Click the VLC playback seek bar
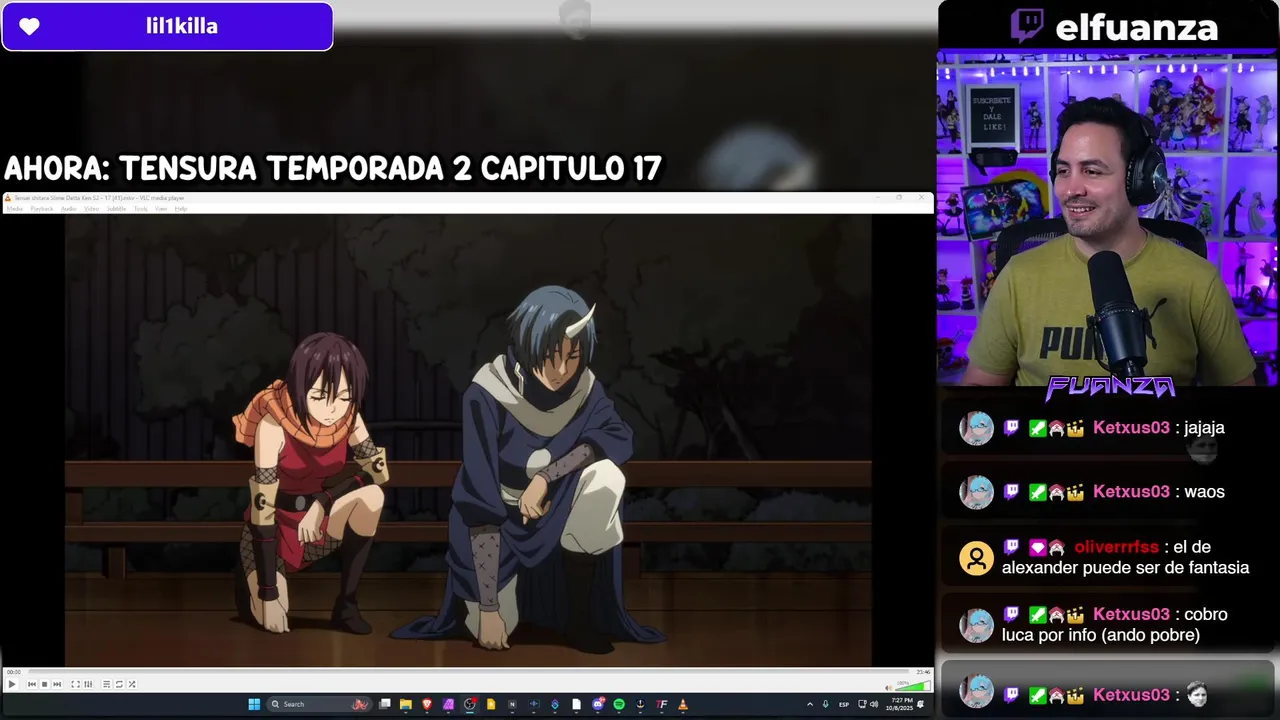1280x720 pixels. coord(468,671)
